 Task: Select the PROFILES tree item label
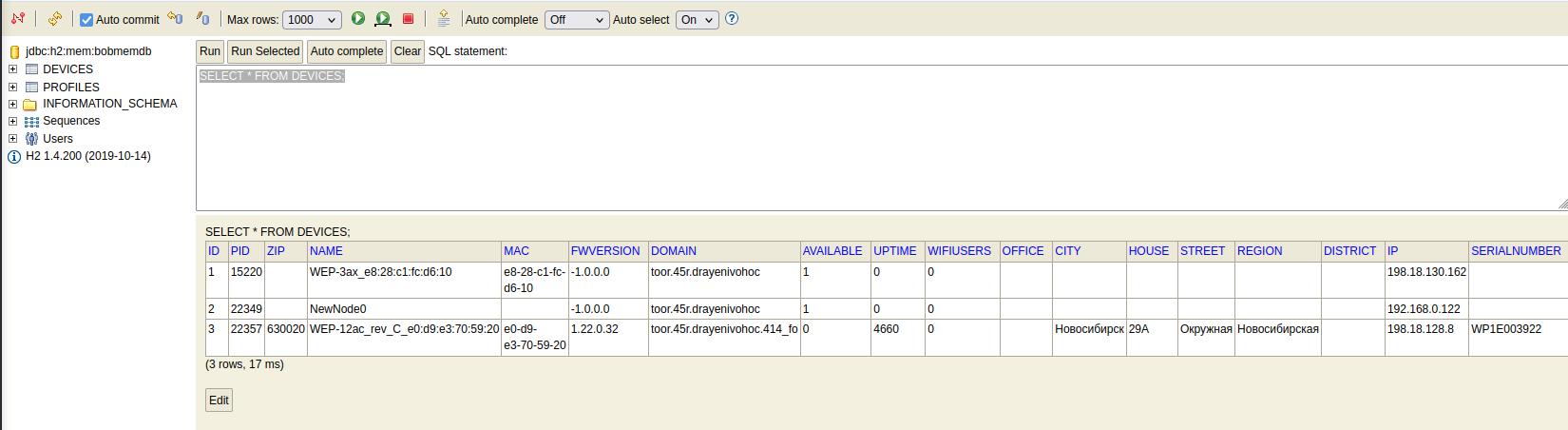tap(71, 87)
